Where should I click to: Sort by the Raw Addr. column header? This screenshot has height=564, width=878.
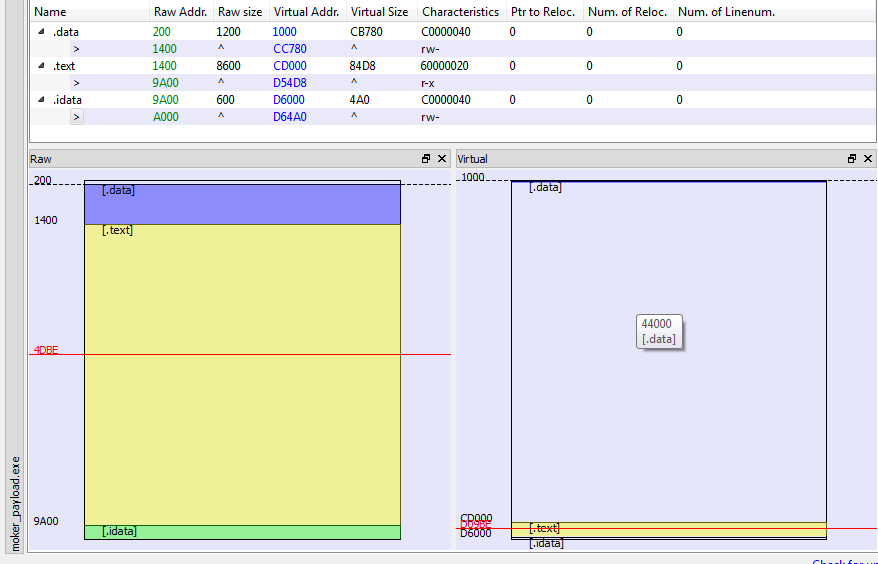coord(178,12)
